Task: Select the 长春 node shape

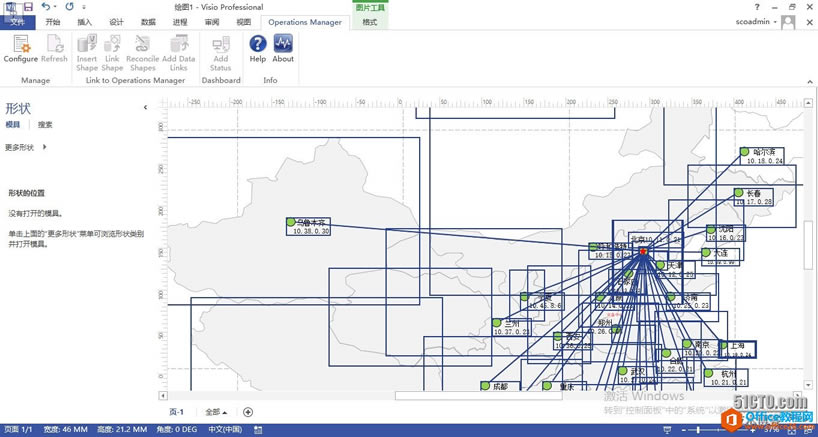Action: point(753,197)
